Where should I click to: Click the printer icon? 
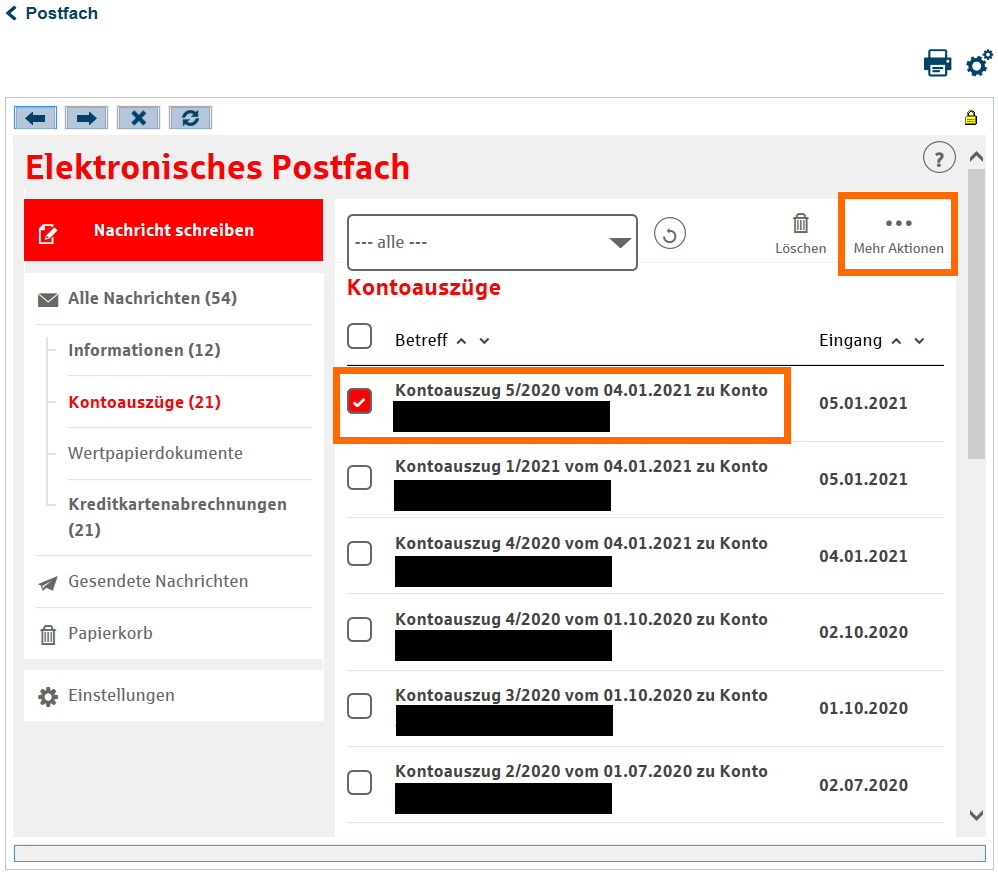(937, 63)
